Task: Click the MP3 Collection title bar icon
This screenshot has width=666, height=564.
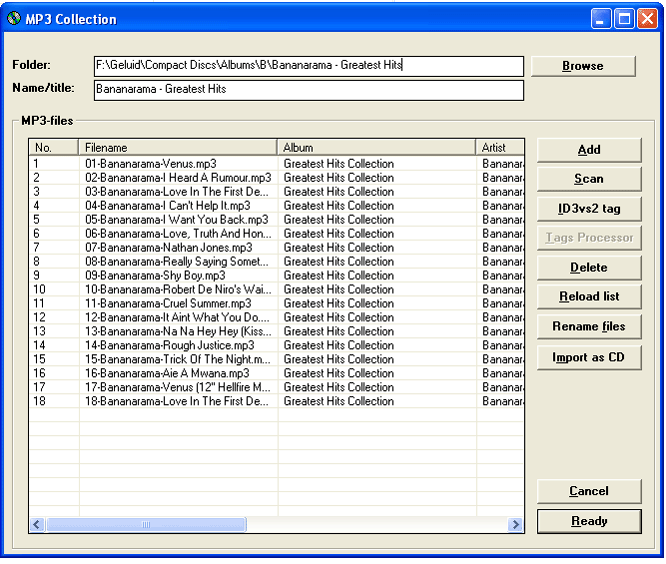Action: [14, 18]
